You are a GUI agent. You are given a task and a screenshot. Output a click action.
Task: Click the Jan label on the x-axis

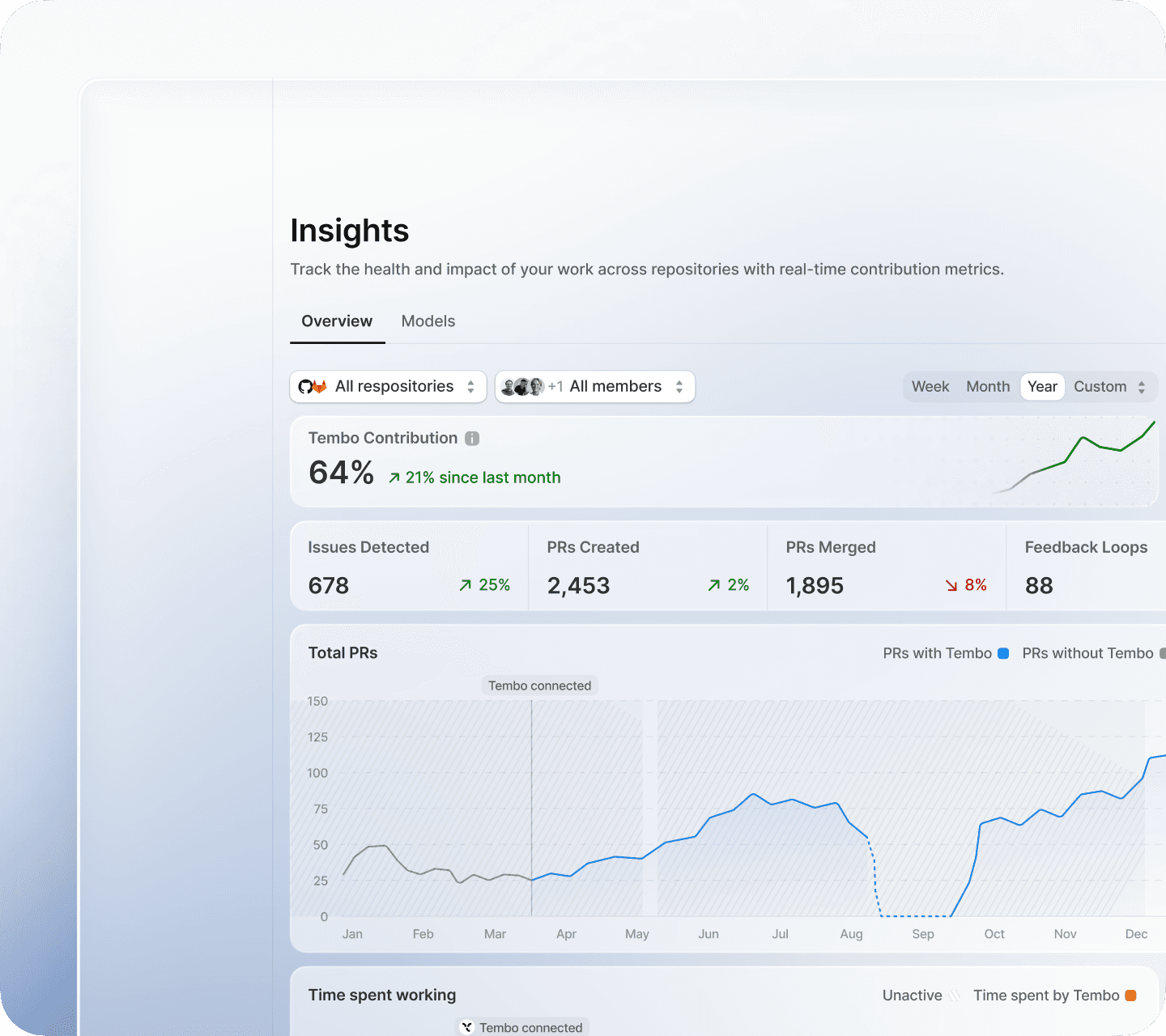coord(352,934)
